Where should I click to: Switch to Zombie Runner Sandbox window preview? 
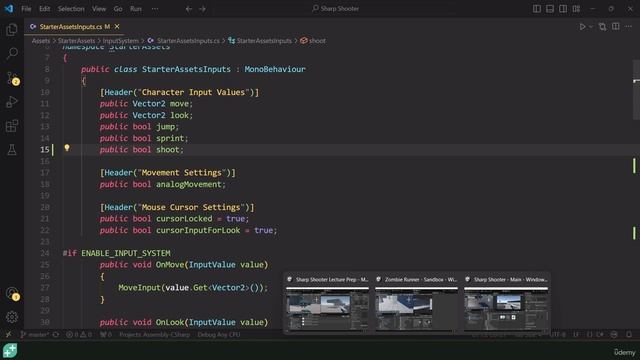pos(416,304)
